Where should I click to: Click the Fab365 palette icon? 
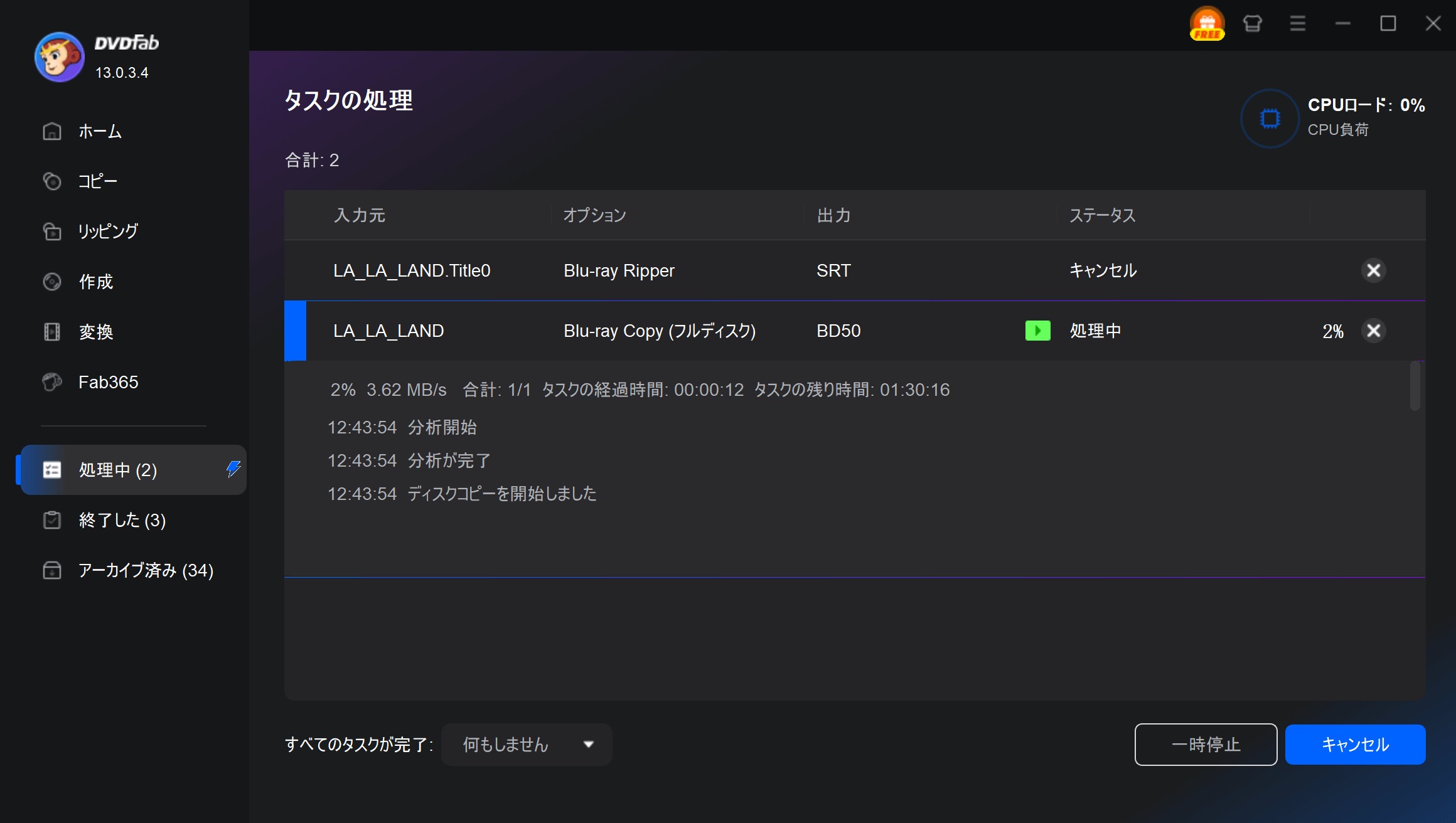(52, 382)
